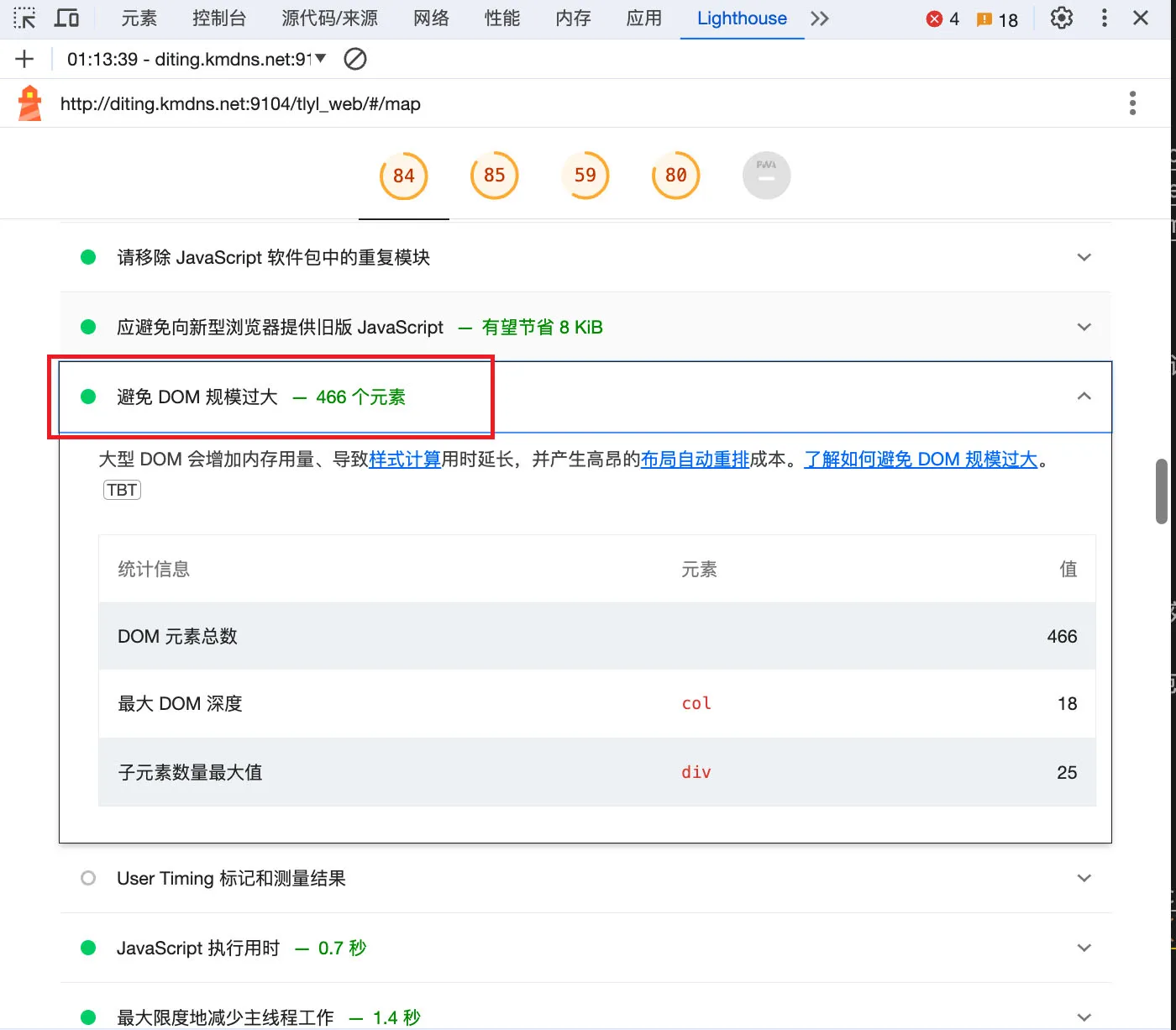
Task: Open DevTools settings gear
Action: point(1062,18)
